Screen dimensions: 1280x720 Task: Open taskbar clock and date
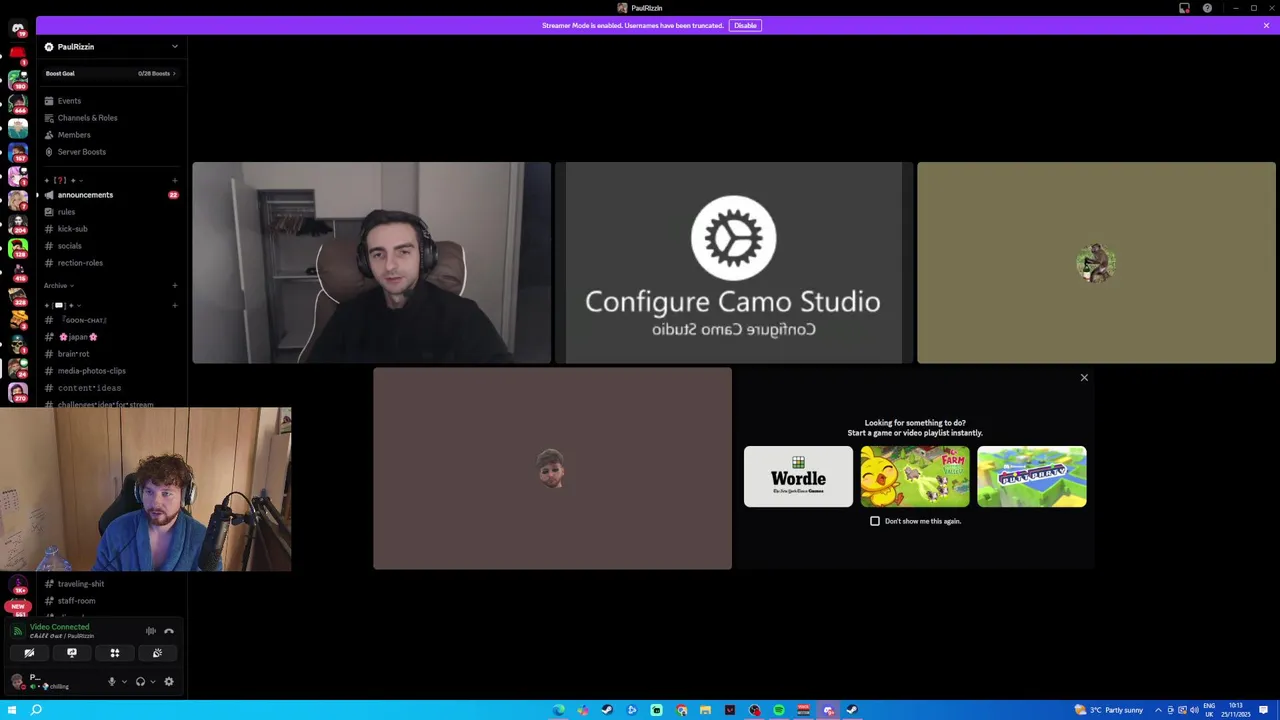(x=1236, y=710)
